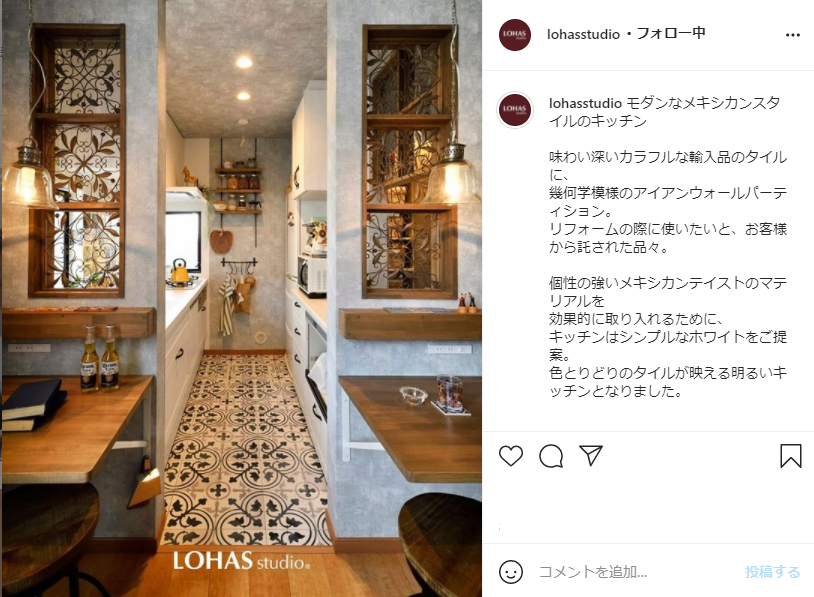Click the LOHAS profile avatar in header

(x=514, y=35)
